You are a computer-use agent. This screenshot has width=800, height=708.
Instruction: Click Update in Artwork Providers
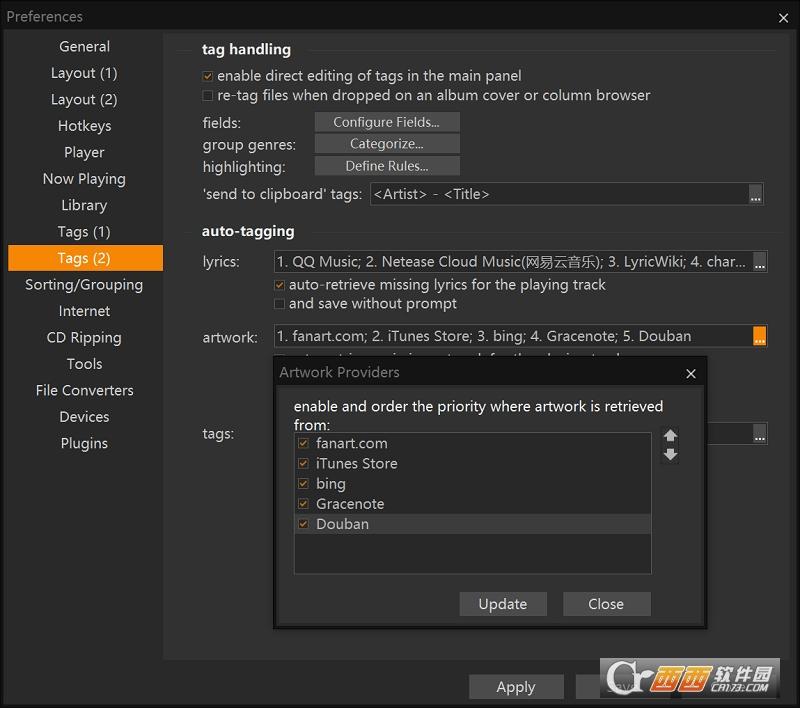(503, 604)
